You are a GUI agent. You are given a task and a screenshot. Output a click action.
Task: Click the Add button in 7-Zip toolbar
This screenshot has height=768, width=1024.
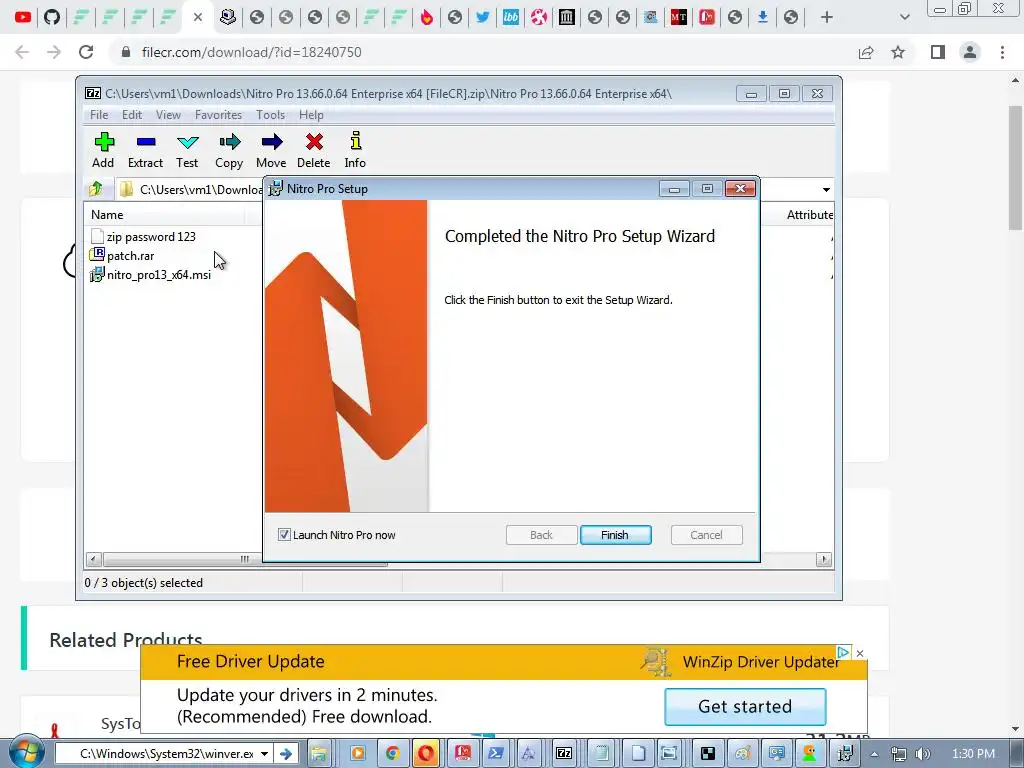pos(103,150)
